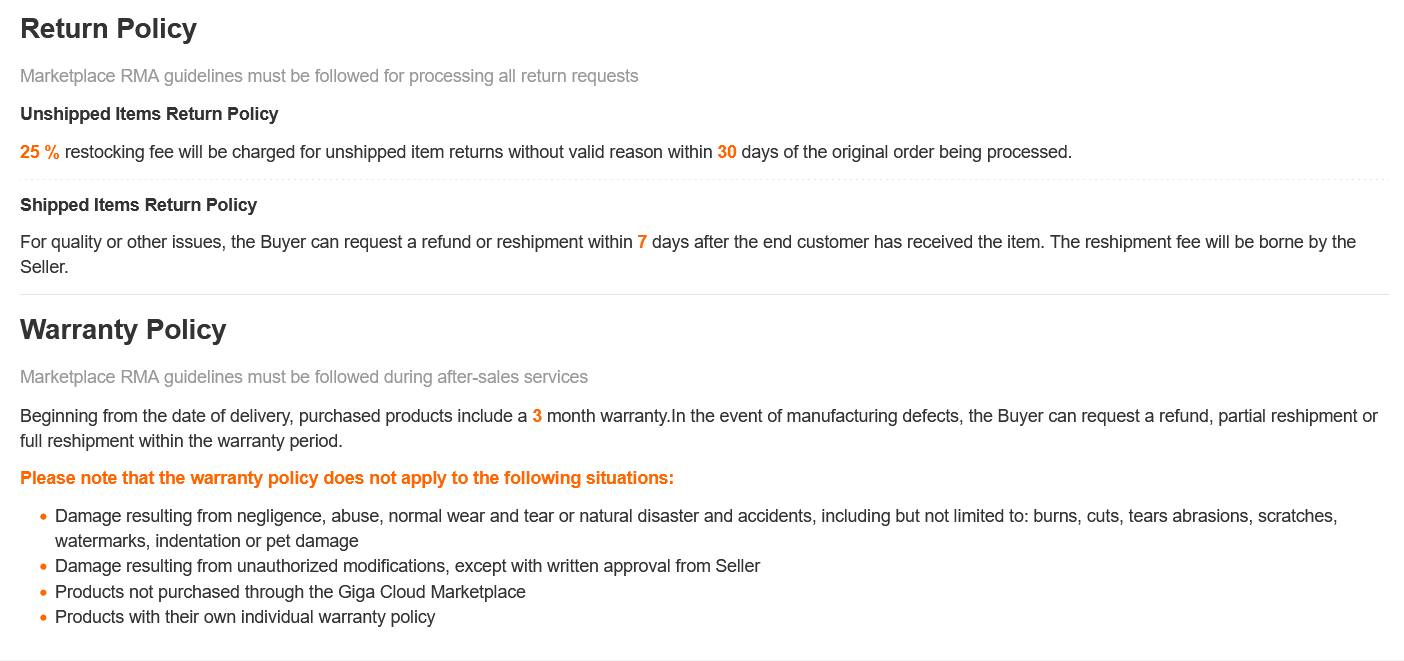Click the unauthorized modifications bullet text
Image resolution: width=1404 pixels, height=661 pixels.
coord(407,566)
